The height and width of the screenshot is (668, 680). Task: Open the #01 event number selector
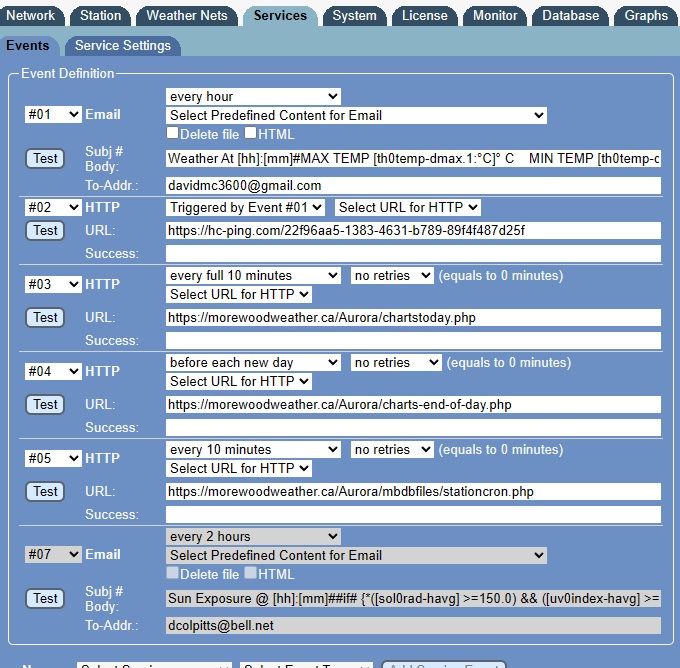[x=53, y=115]
